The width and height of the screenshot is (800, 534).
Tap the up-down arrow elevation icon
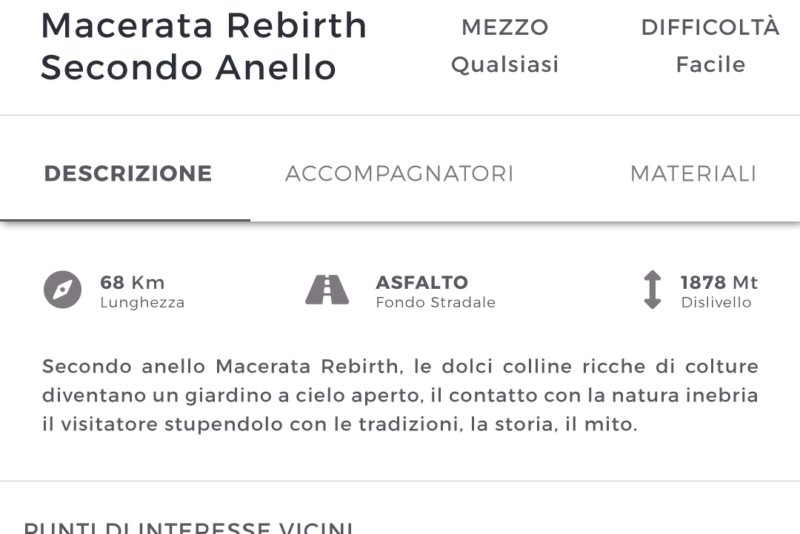(652, 290)
